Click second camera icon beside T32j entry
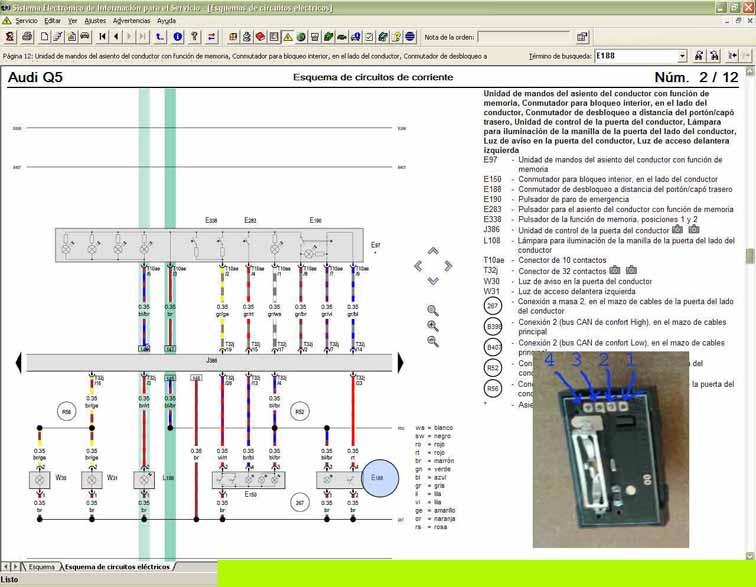Screen dimensions: 756x587 click(x=631, y=270)
